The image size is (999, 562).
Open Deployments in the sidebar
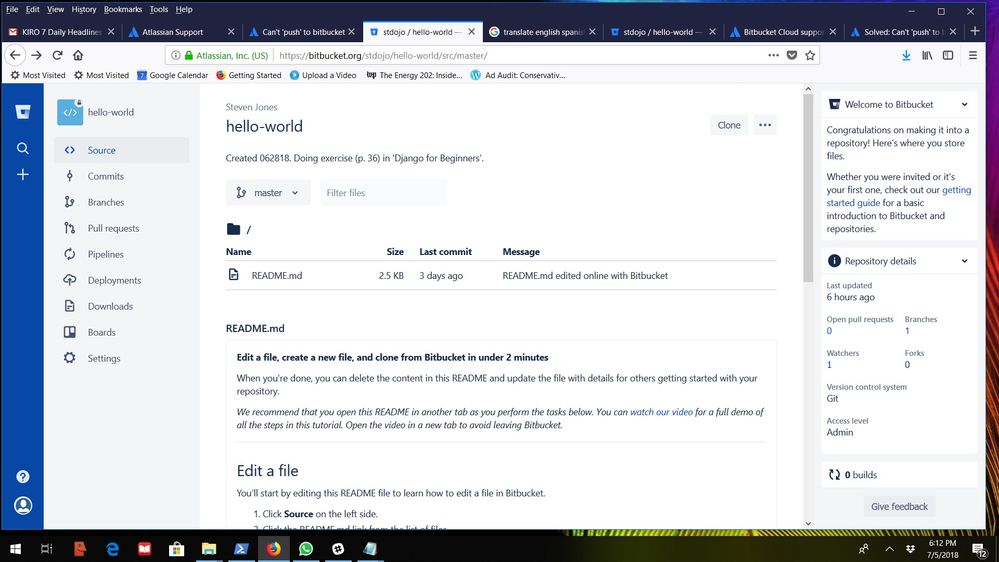121,280
